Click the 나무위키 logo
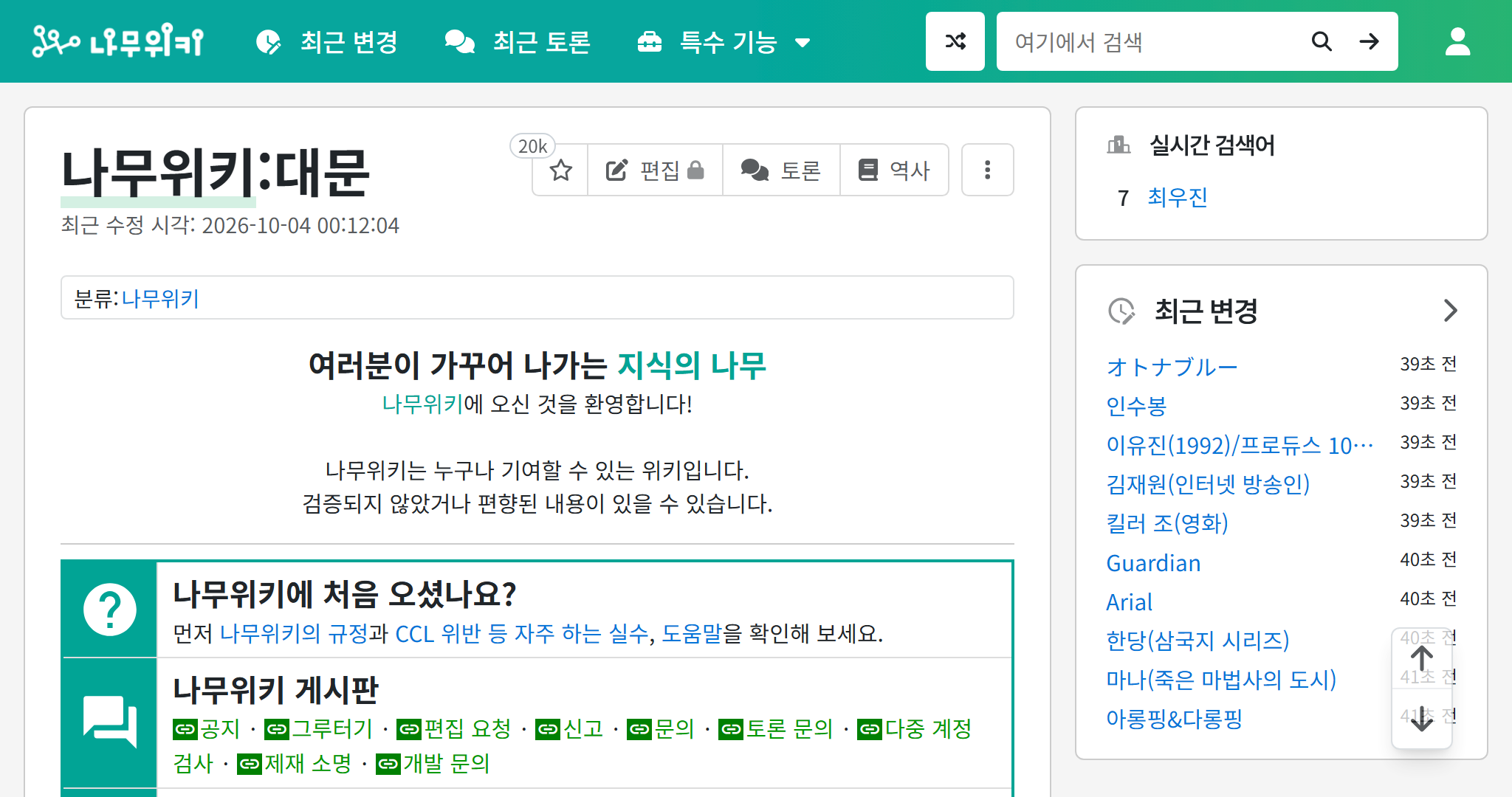 coord(118,41)
